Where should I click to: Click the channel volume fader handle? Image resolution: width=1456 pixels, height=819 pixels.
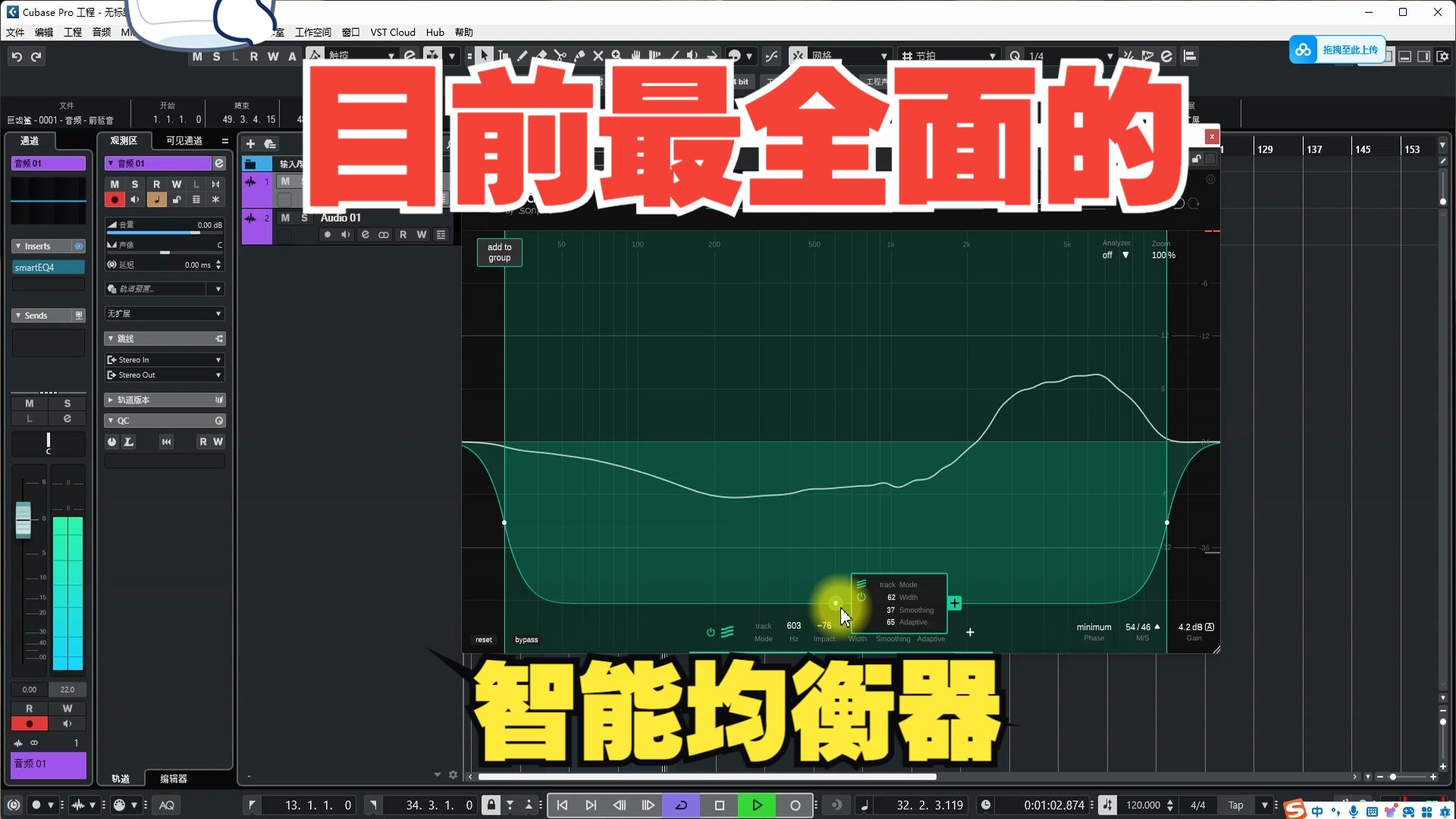(24, 520)
